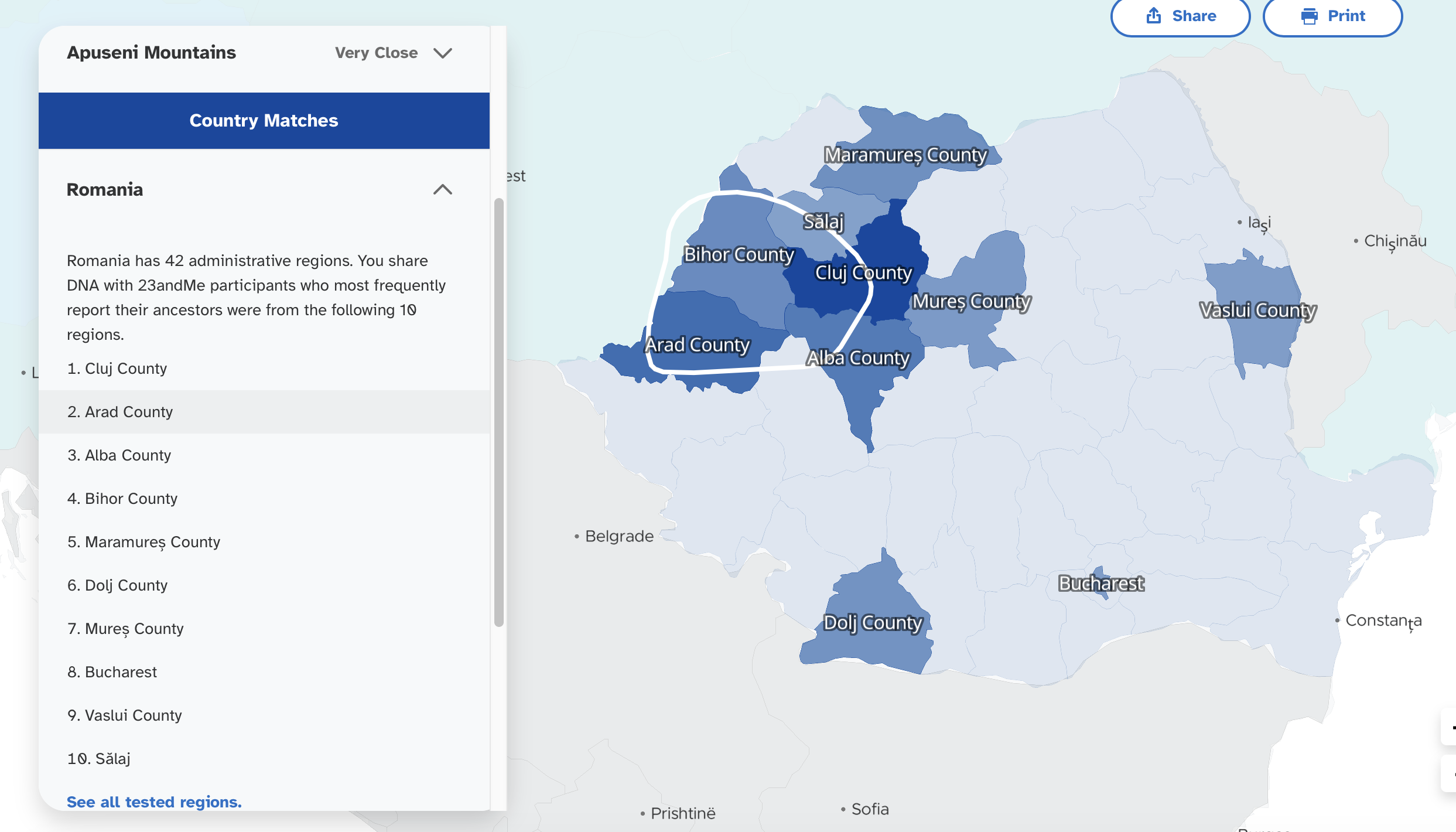Collapse the Romania section chevron
The image size is (1456, 832).
(x=442, y=189)
